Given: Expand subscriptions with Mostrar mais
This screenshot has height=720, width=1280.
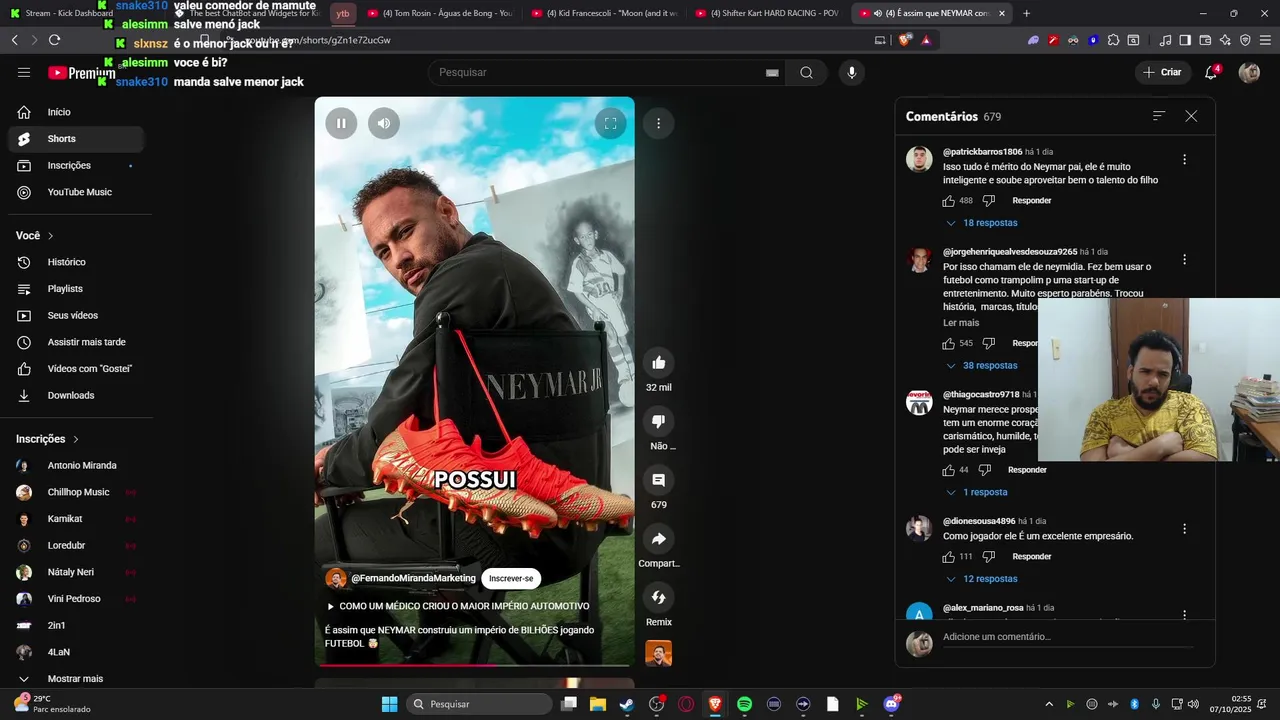Looking at the screenshot, I should 75,679.
